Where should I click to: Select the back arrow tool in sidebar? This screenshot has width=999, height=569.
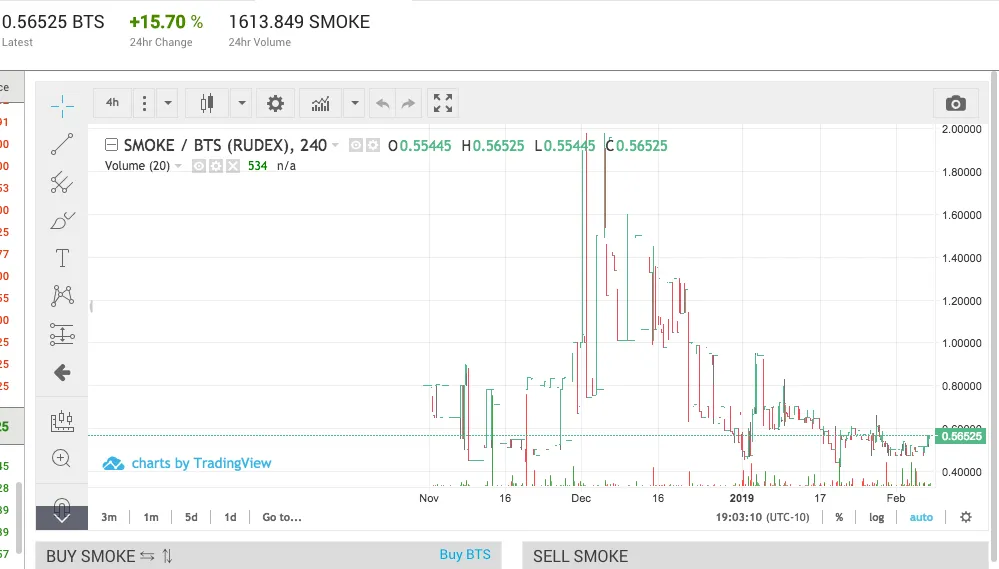pyautogui.click(x=62, y=373)
